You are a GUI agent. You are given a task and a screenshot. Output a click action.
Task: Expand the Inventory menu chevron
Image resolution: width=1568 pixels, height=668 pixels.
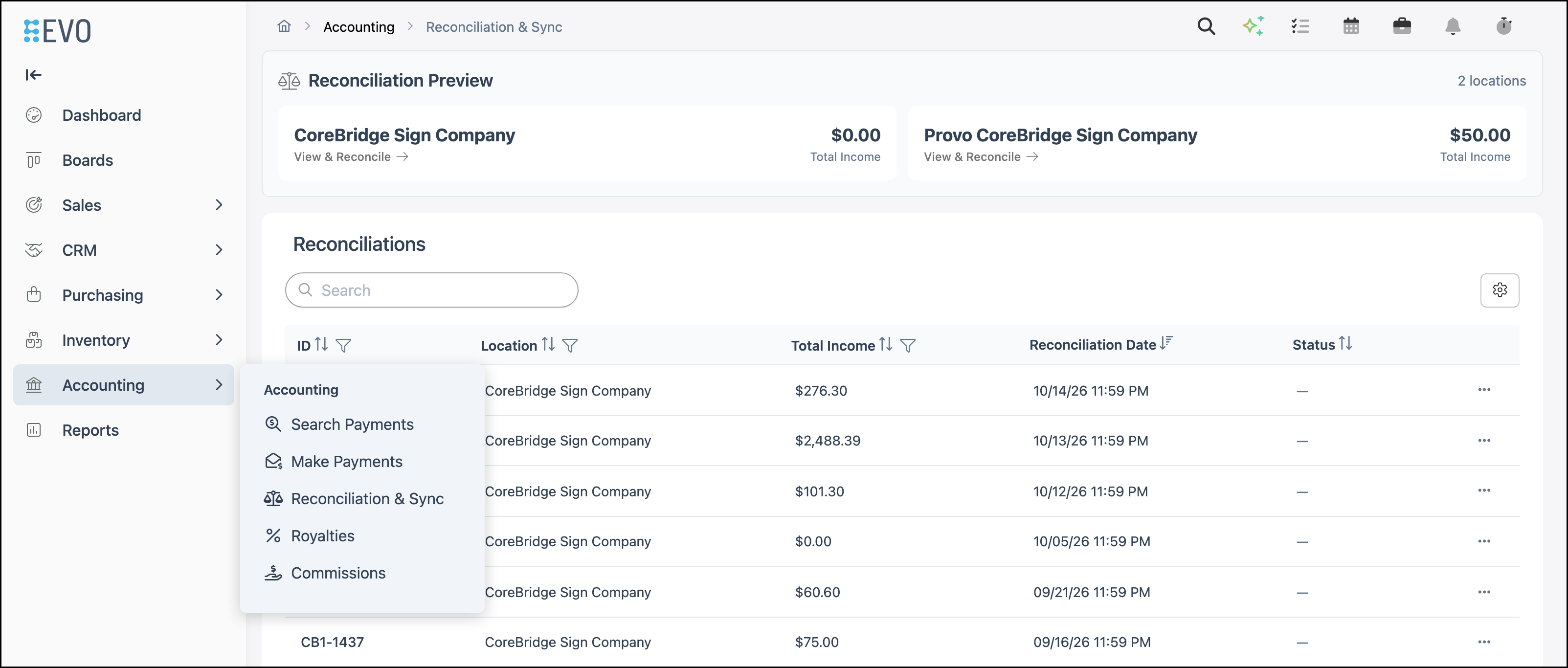[x=219, y=340]
